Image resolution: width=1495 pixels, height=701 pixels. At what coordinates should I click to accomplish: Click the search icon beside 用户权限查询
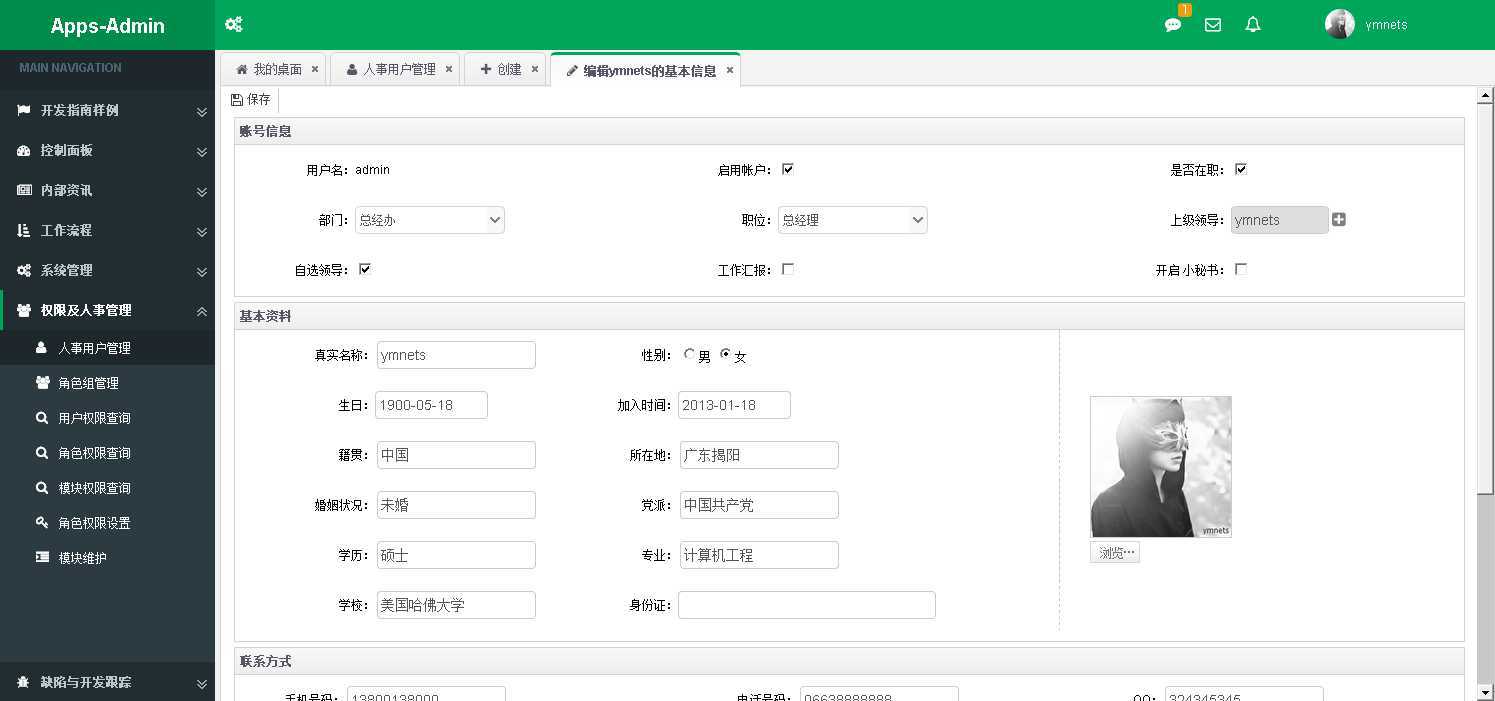(x=42, y=418)
